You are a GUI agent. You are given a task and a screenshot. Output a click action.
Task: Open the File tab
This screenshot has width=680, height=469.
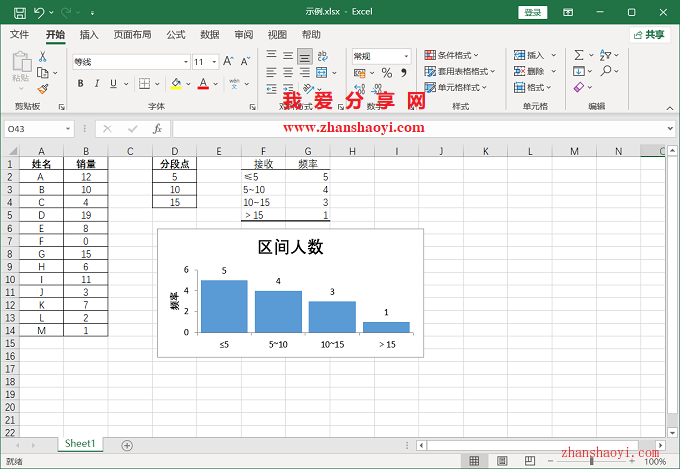[20, 35]
